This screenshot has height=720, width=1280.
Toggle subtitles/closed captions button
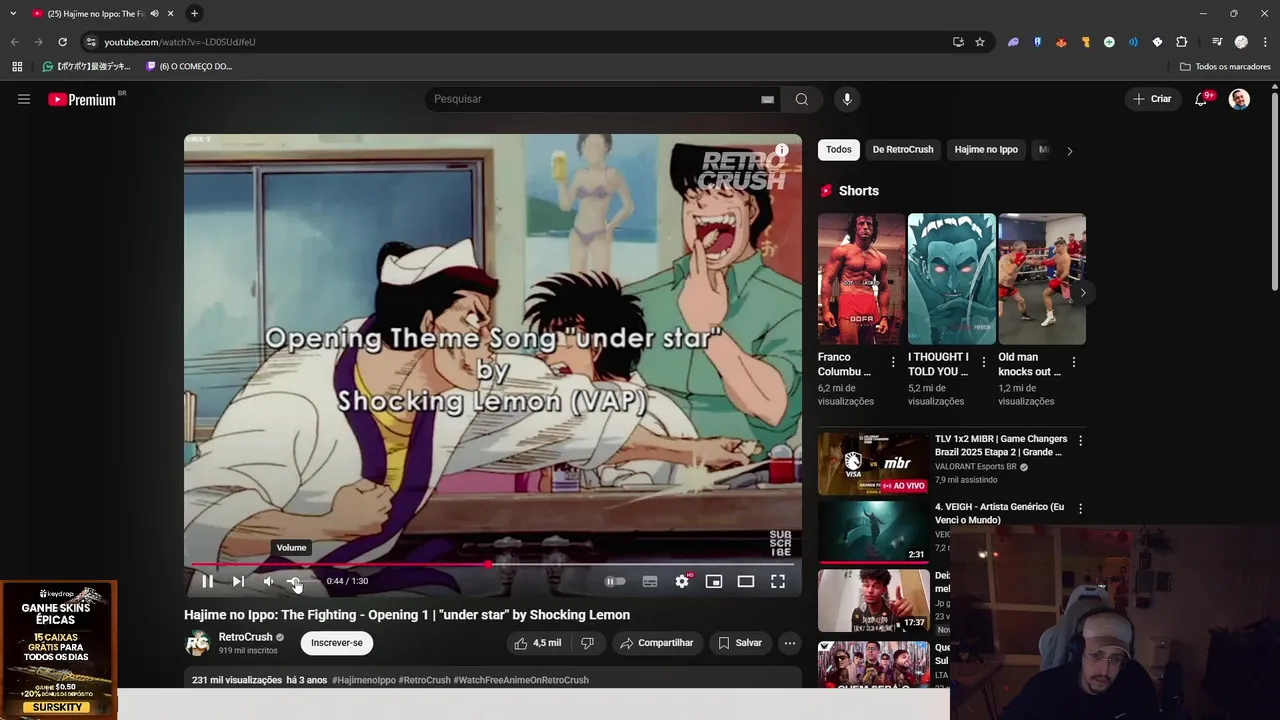tap(650, 581)
